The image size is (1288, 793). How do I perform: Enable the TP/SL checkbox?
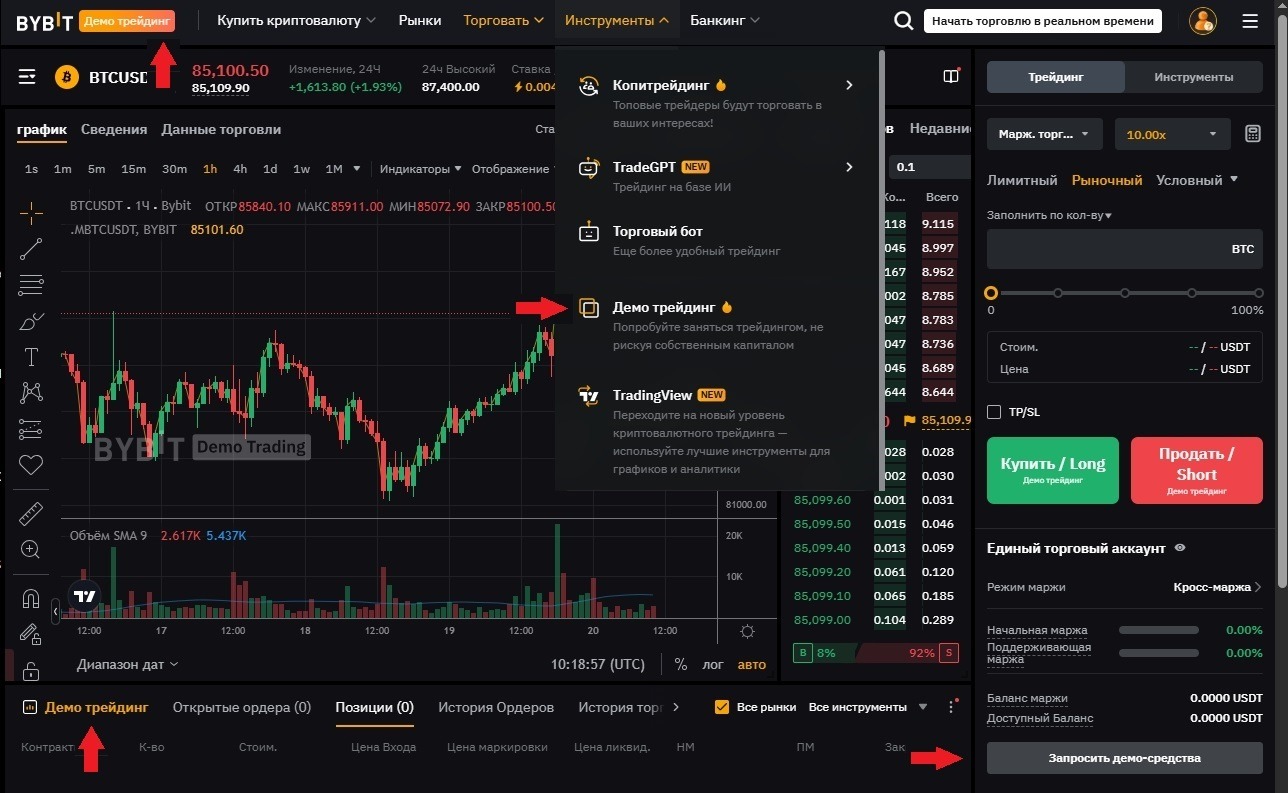click(994, 412)
